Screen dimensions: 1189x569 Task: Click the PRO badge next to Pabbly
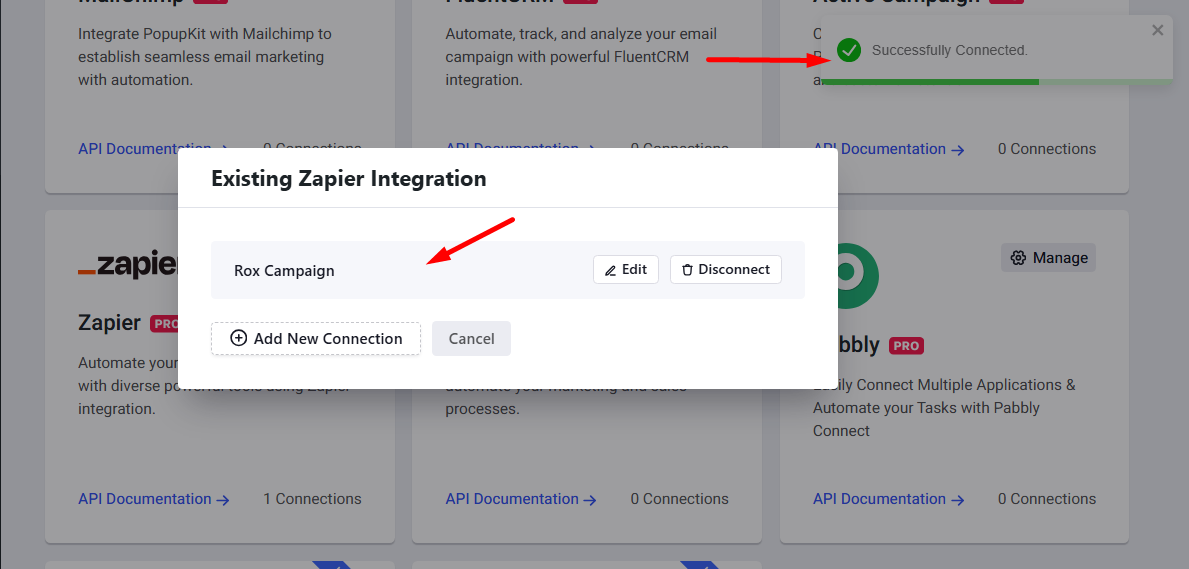(x=906, y=346)
